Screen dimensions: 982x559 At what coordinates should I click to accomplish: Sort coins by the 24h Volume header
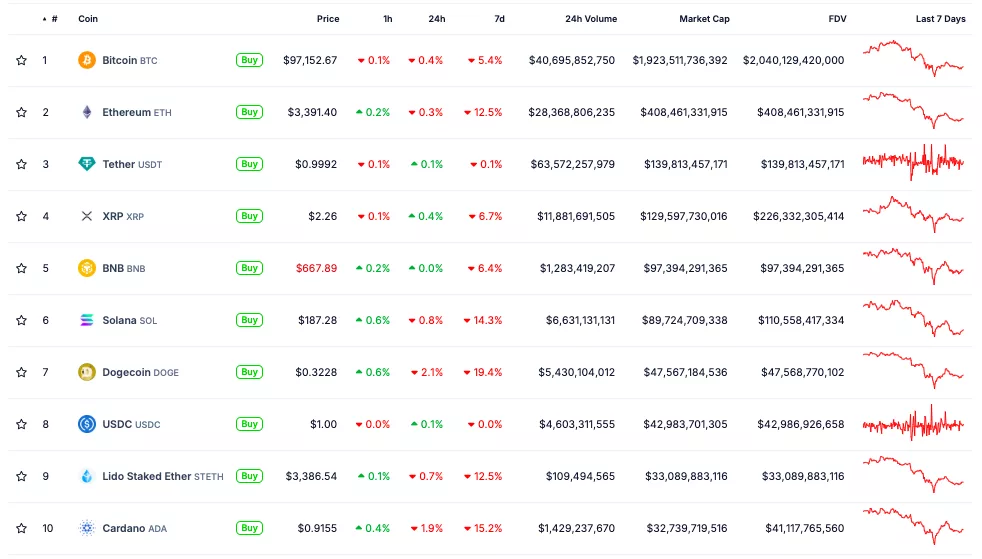pos(590,19)
